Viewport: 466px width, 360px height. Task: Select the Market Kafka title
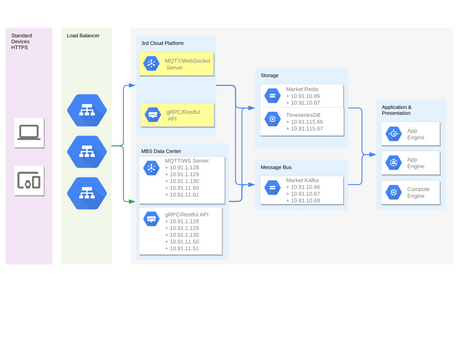pos(302,180)
